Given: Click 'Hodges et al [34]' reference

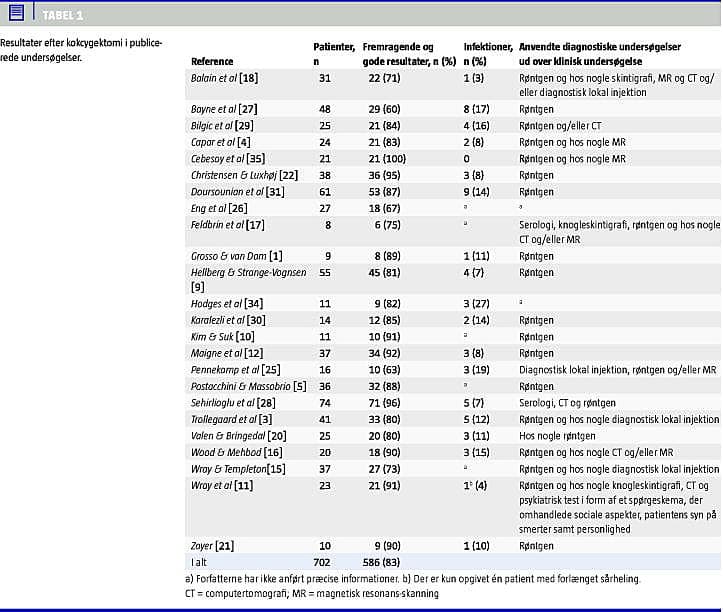Looking at the screenshot, I should pyautogui.click(x=227, y=304).
